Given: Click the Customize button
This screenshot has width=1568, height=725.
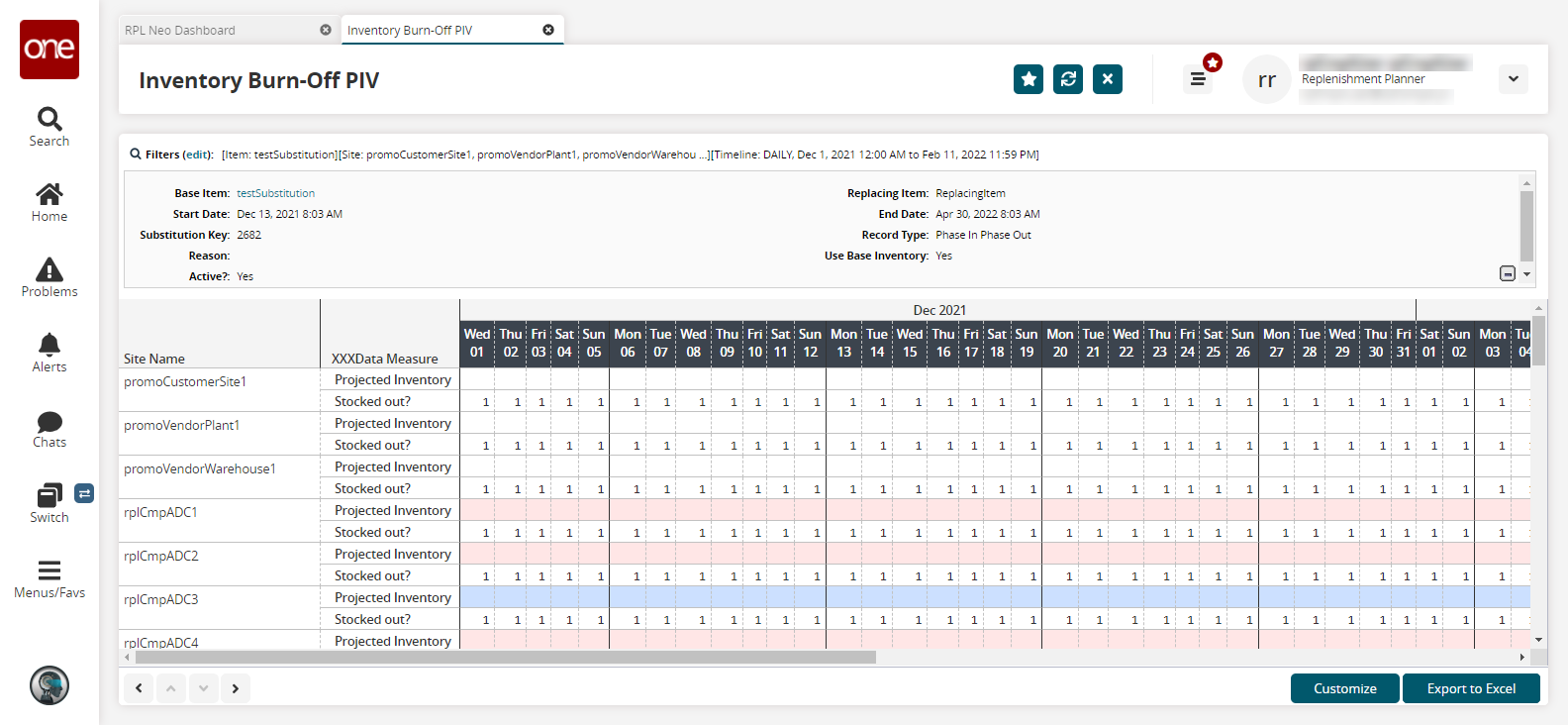Looking at the screenshot, I should click(1344, 688).
